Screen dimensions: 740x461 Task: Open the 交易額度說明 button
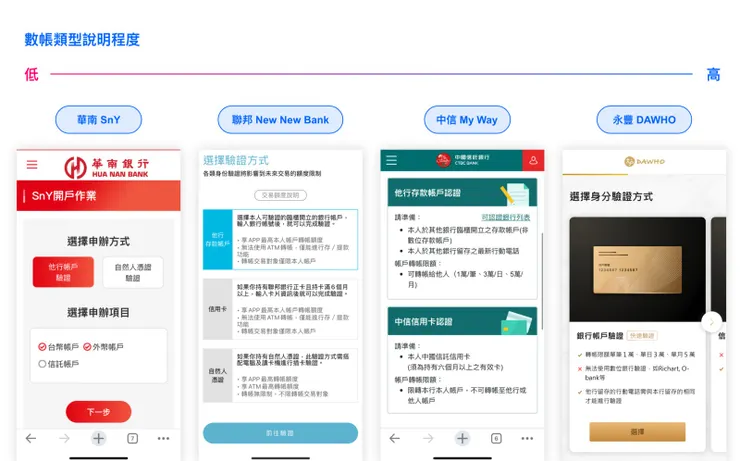pos(280,195)
